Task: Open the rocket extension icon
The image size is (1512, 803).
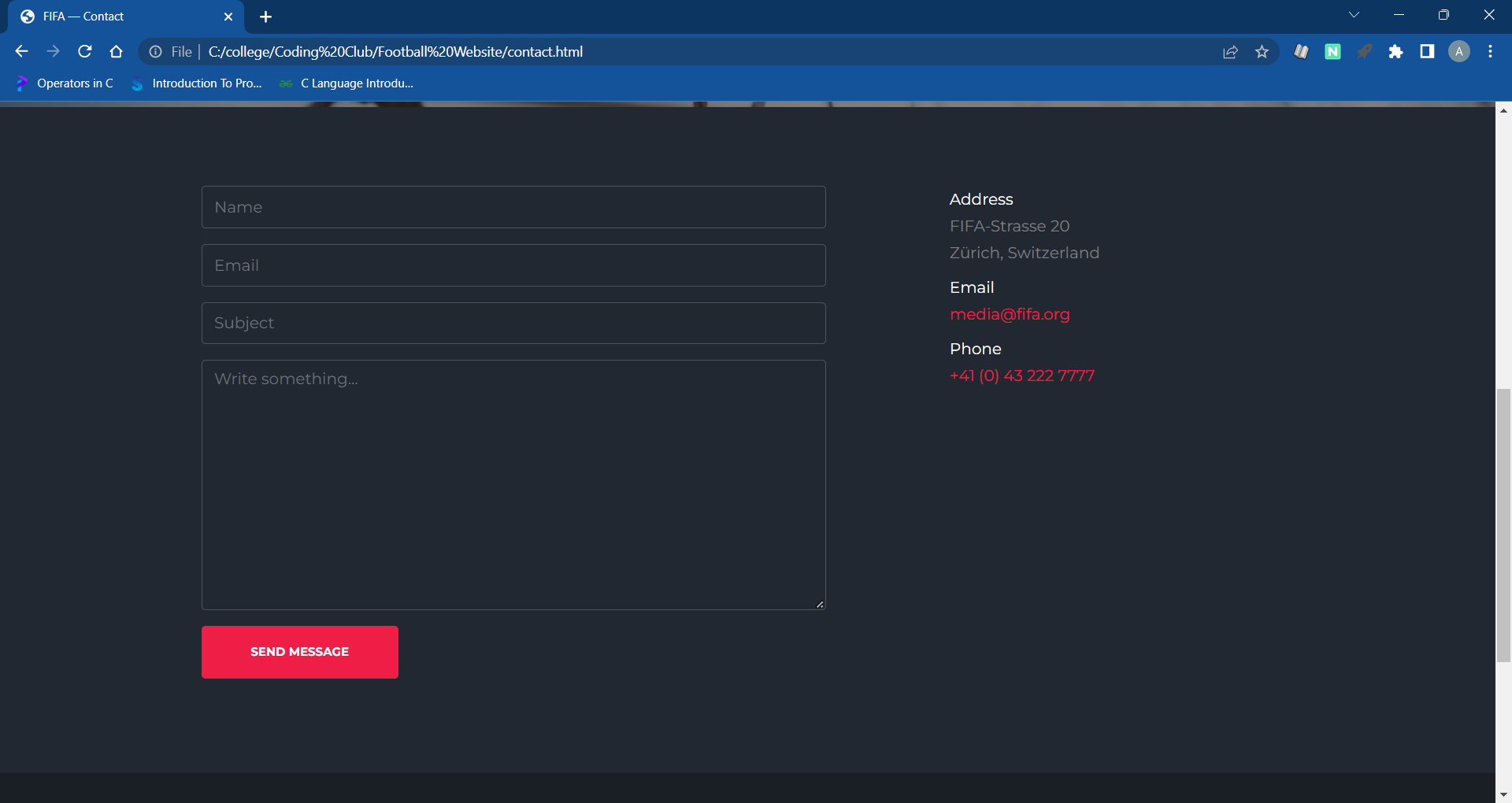Action: pos(1365,51)
